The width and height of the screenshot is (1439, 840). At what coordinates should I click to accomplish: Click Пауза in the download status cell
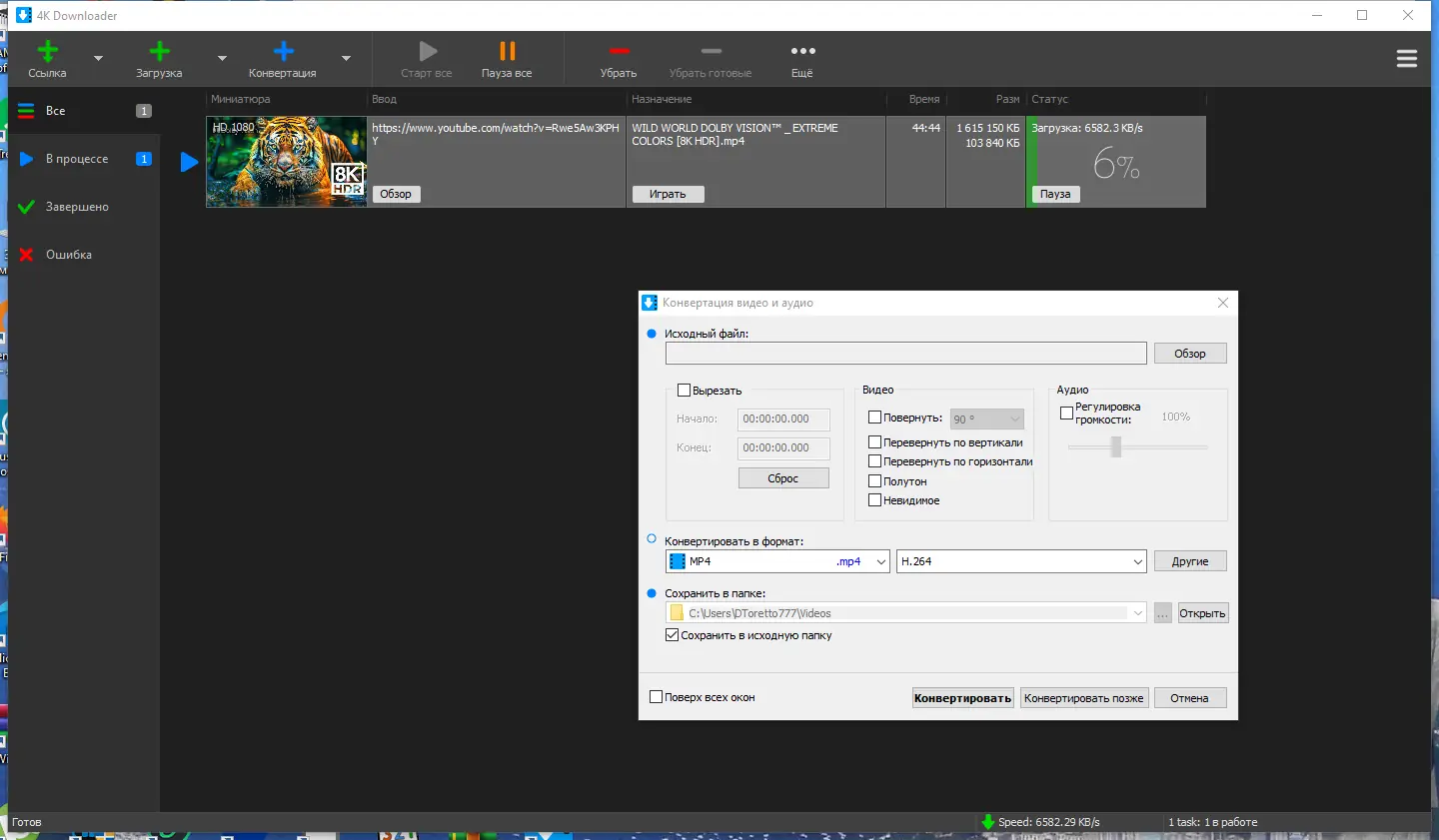pyautogui.click(x=1055, y=194)
